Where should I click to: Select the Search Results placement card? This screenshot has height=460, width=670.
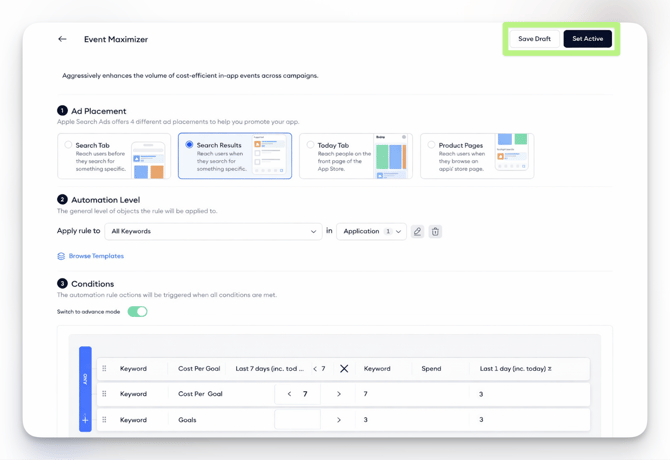pos(235,156)
